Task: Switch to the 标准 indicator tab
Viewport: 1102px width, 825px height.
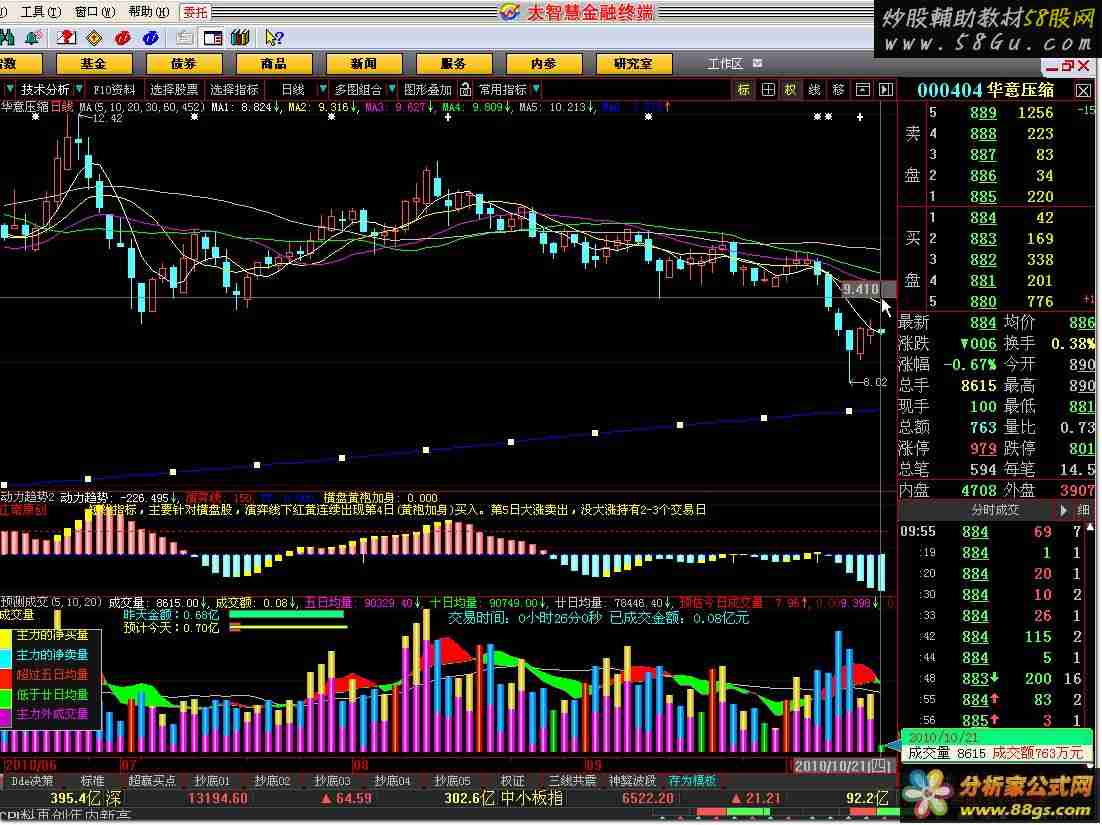Action: [92, 780]
